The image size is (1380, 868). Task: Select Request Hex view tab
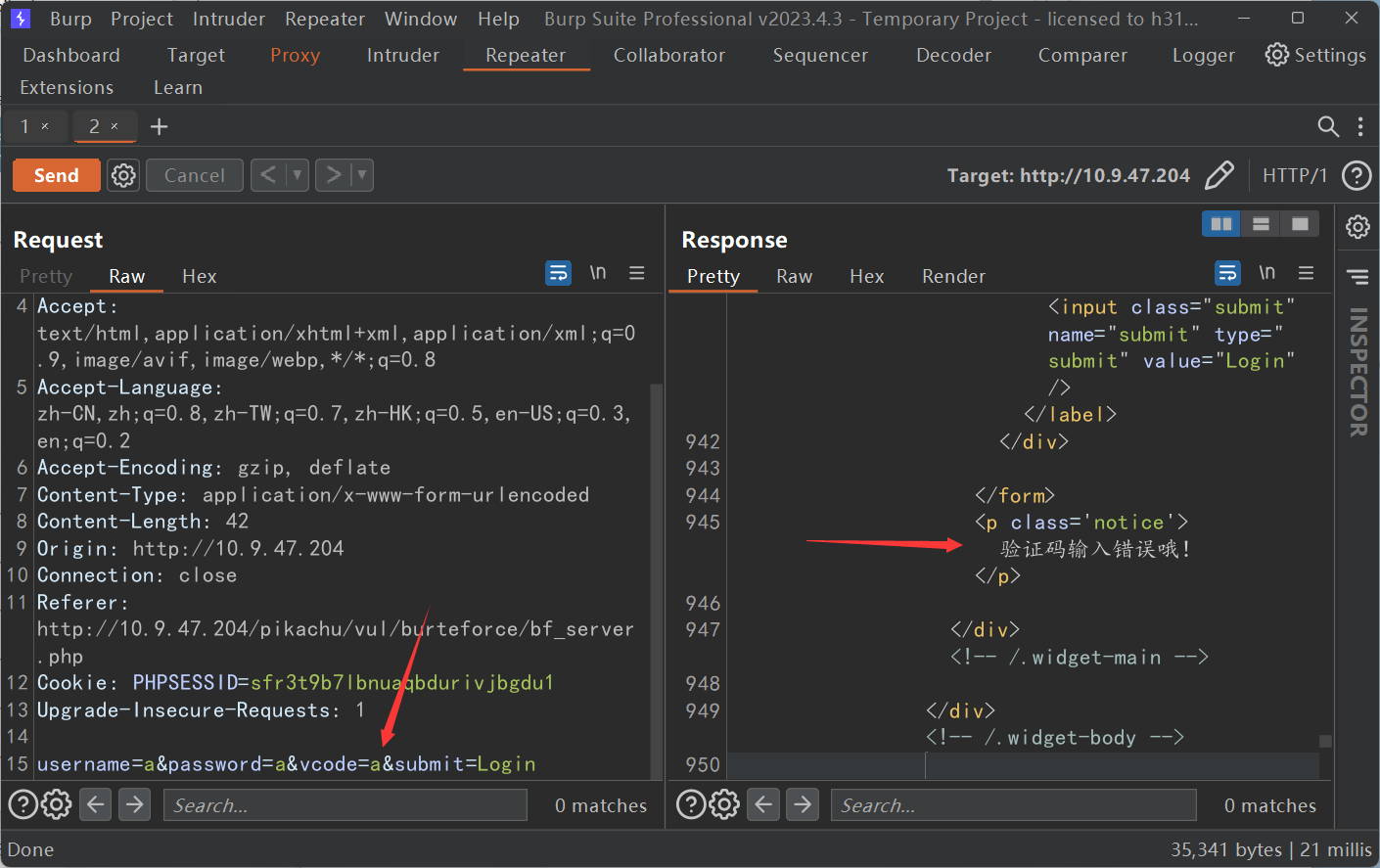[x=200, y=276]
